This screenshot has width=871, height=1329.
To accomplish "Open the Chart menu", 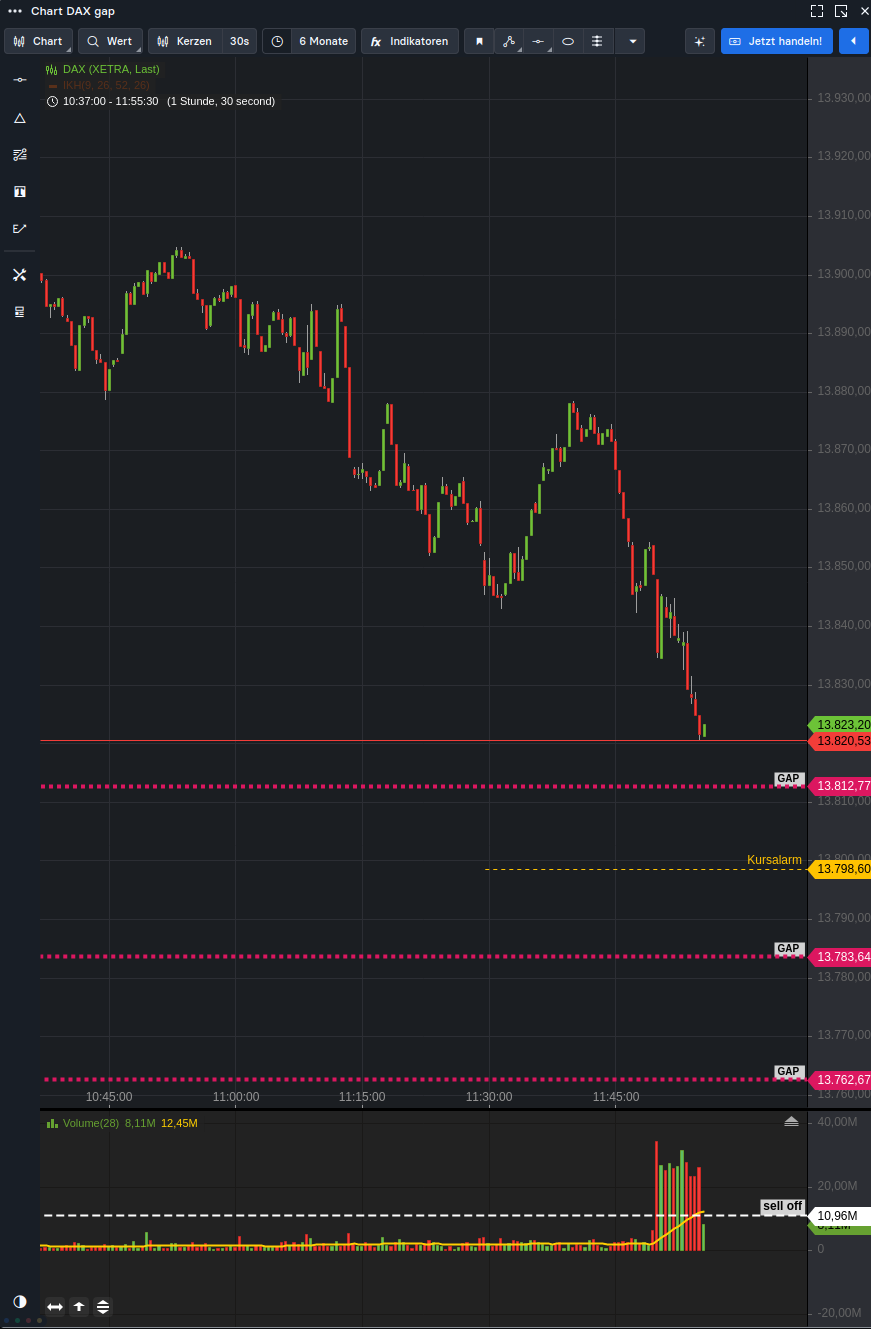I will tap(38, 41).
